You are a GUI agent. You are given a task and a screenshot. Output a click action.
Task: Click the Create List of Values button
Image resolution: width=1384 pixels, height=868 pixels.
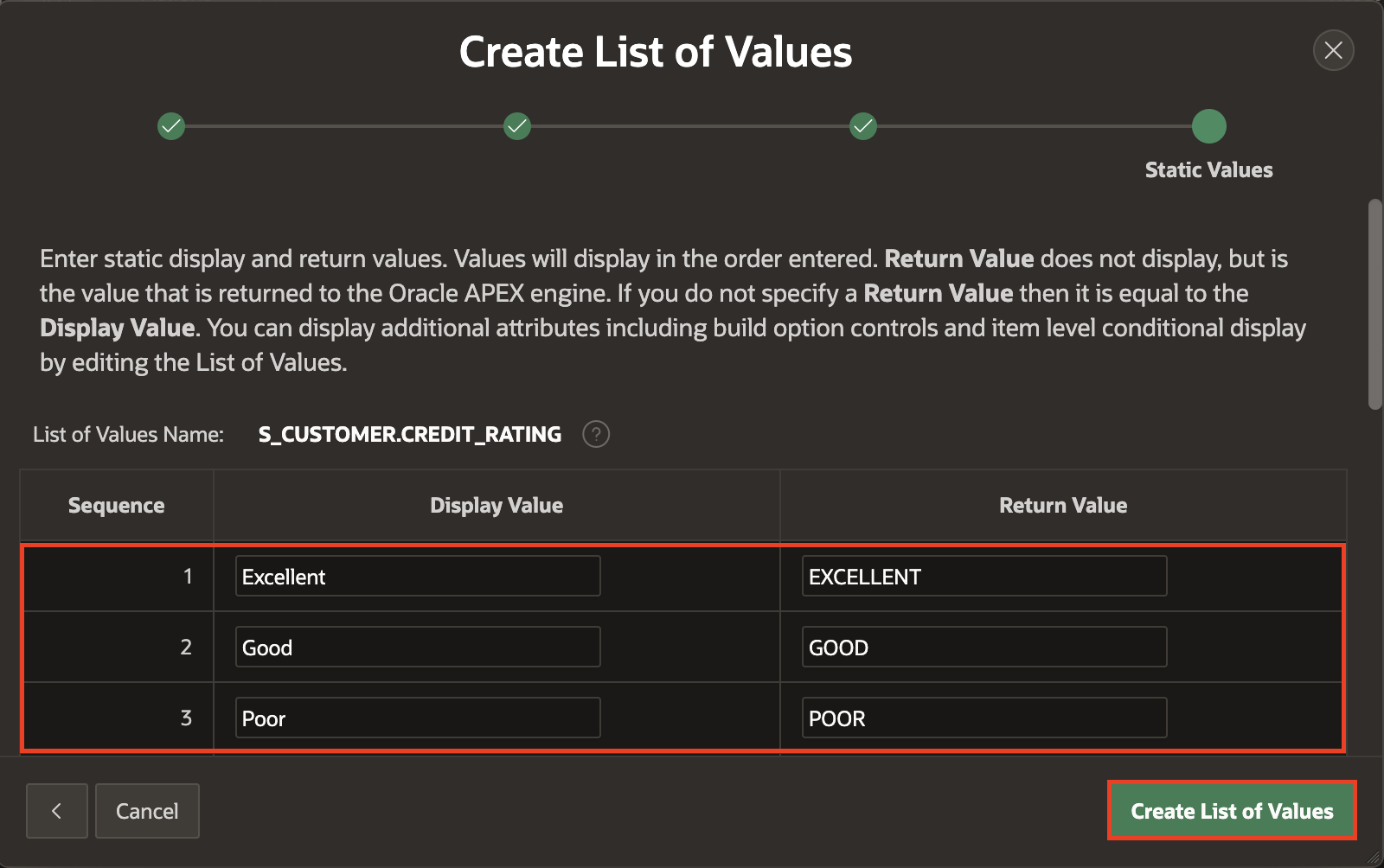coord(1232,811)
